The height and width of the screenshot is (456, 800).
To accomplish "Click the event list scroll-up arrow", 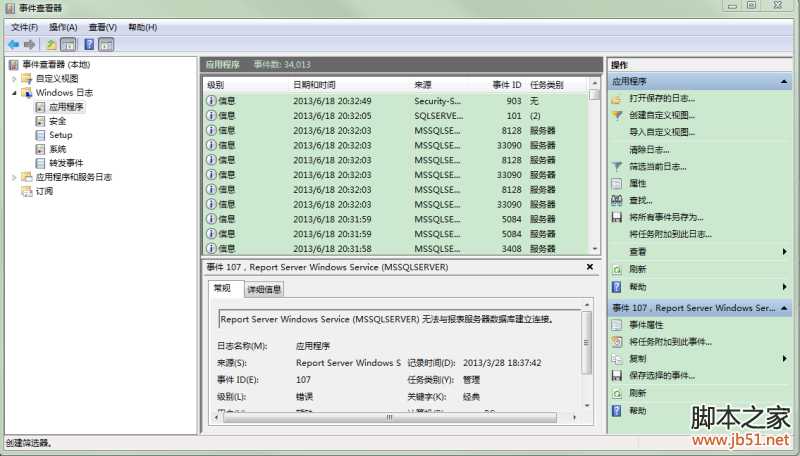I will point(594,83).
